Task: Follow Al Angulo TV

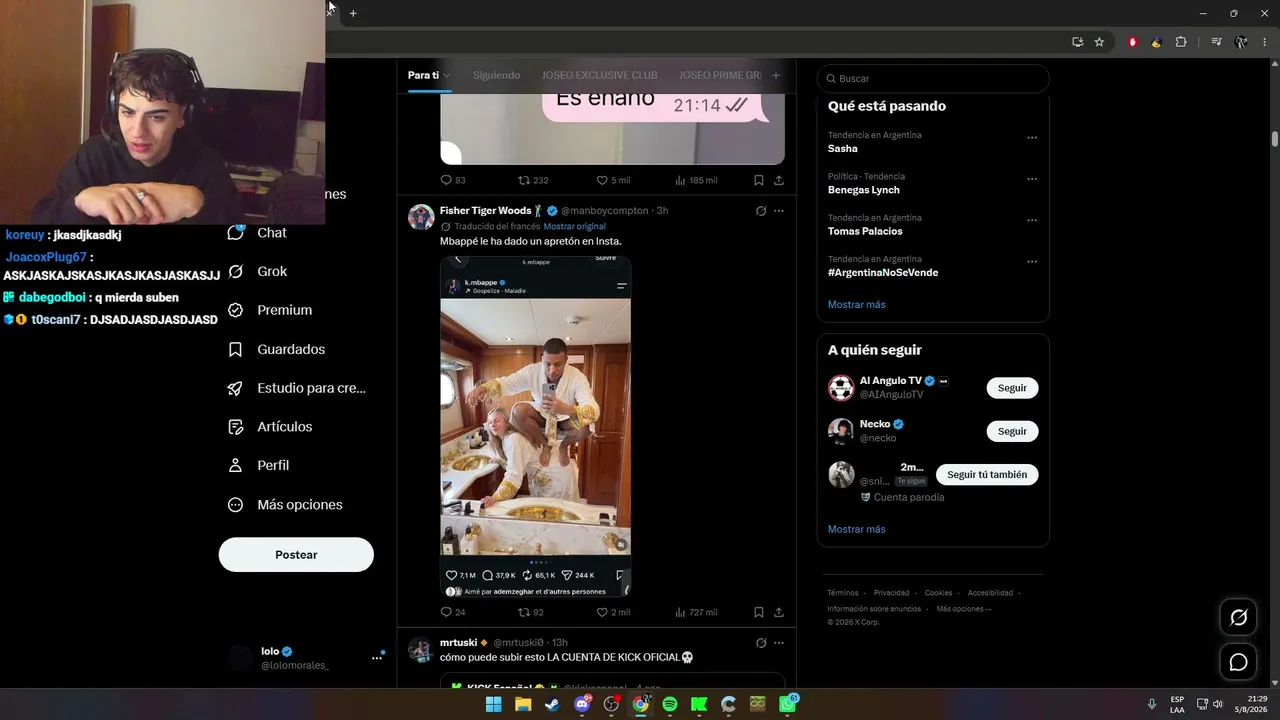Action: coord(1012,388)
